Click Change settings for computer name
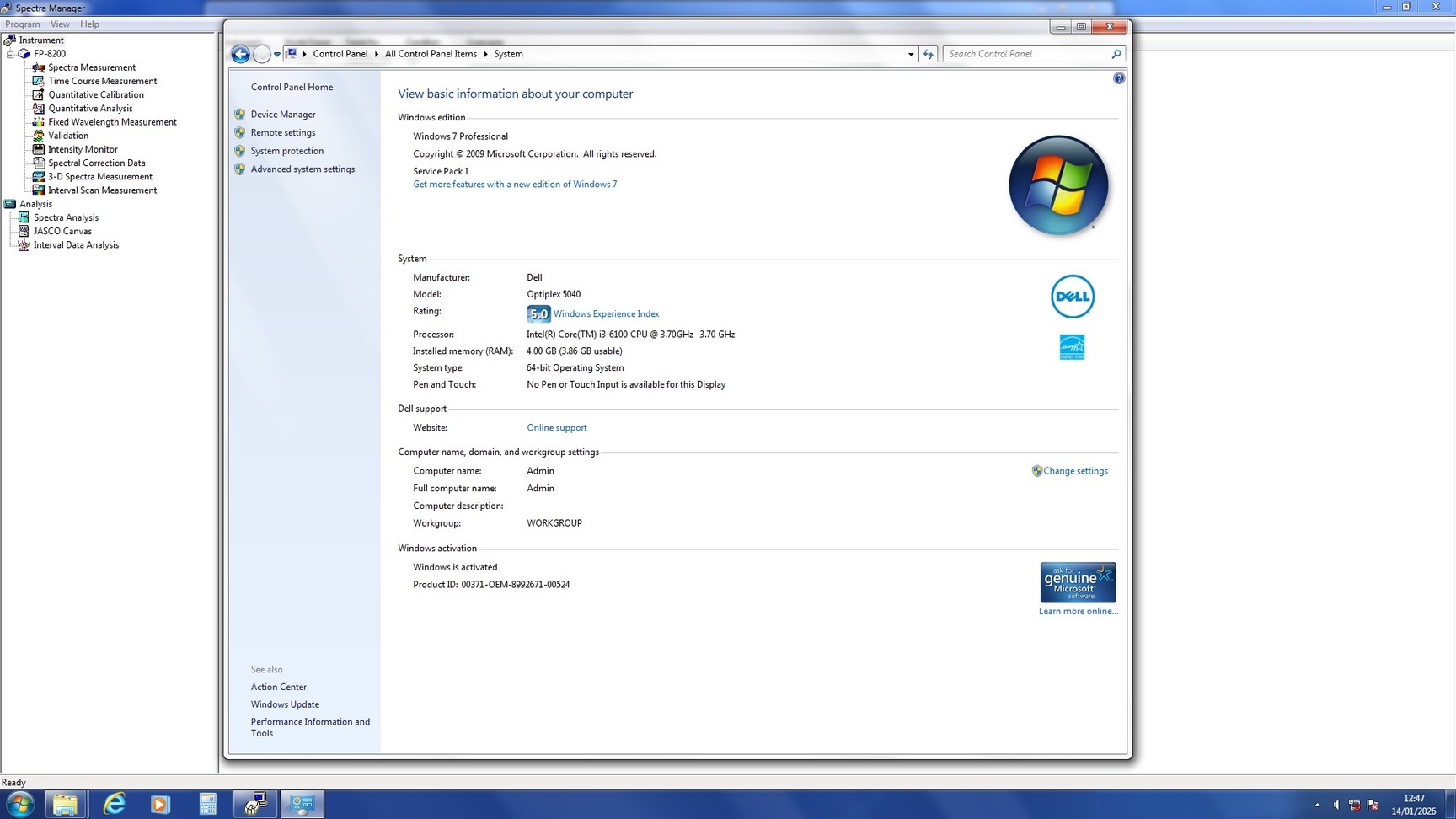 point(1075,471)
